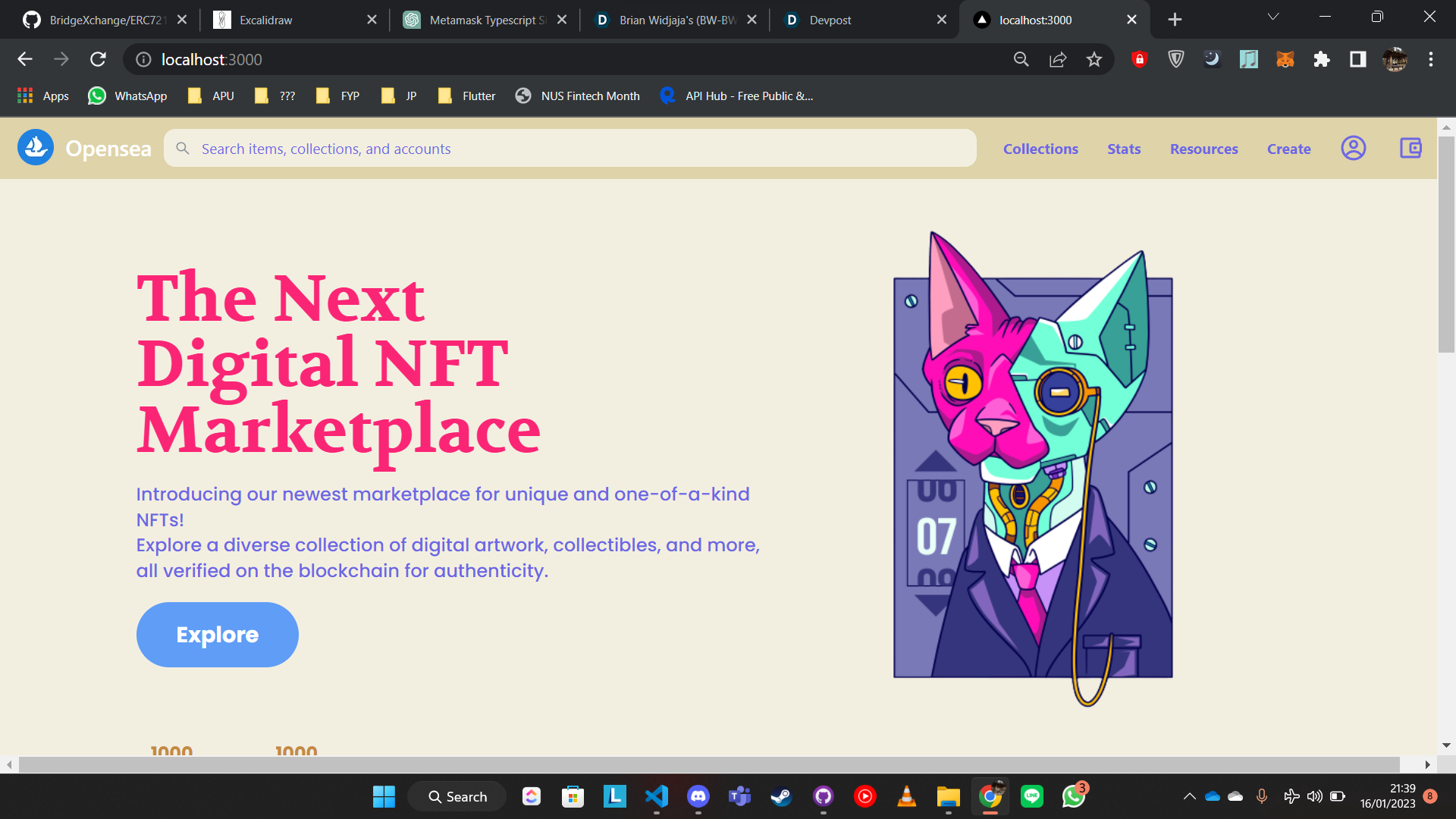
Task: Toggle the browser side panel button
Action: tap(1357, 59)
